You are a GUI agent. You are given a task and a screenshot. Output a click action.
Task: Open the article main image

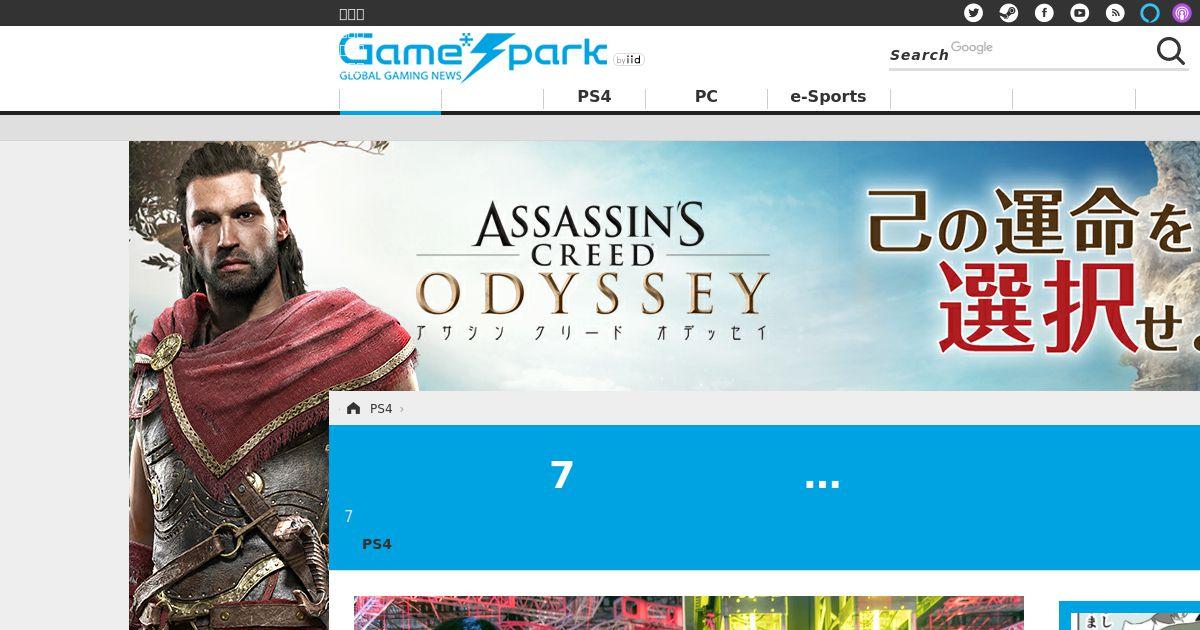689,613
